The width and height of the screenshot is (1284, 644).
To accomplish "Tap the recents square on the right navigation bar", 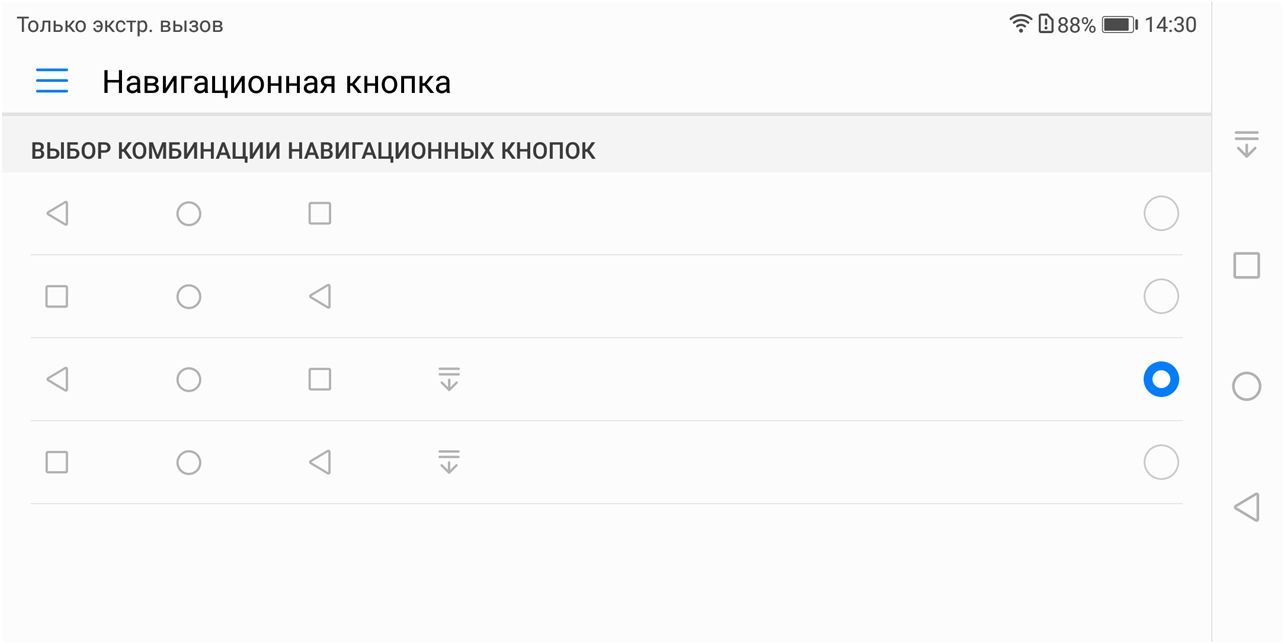I will click(x=1247, y=263).
